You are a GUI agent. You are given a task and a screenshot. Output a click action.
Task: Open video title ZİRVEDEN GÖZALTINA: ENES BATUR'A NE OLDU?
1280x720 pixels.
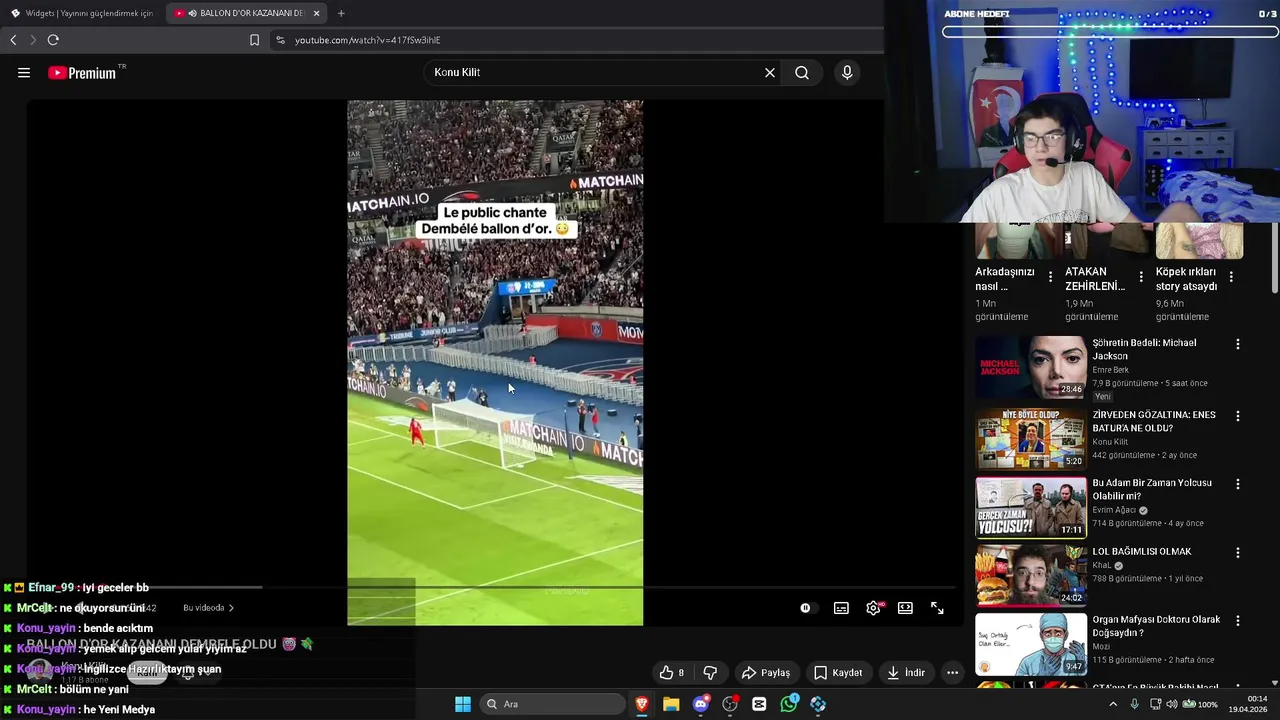[x=1154, y=421]
